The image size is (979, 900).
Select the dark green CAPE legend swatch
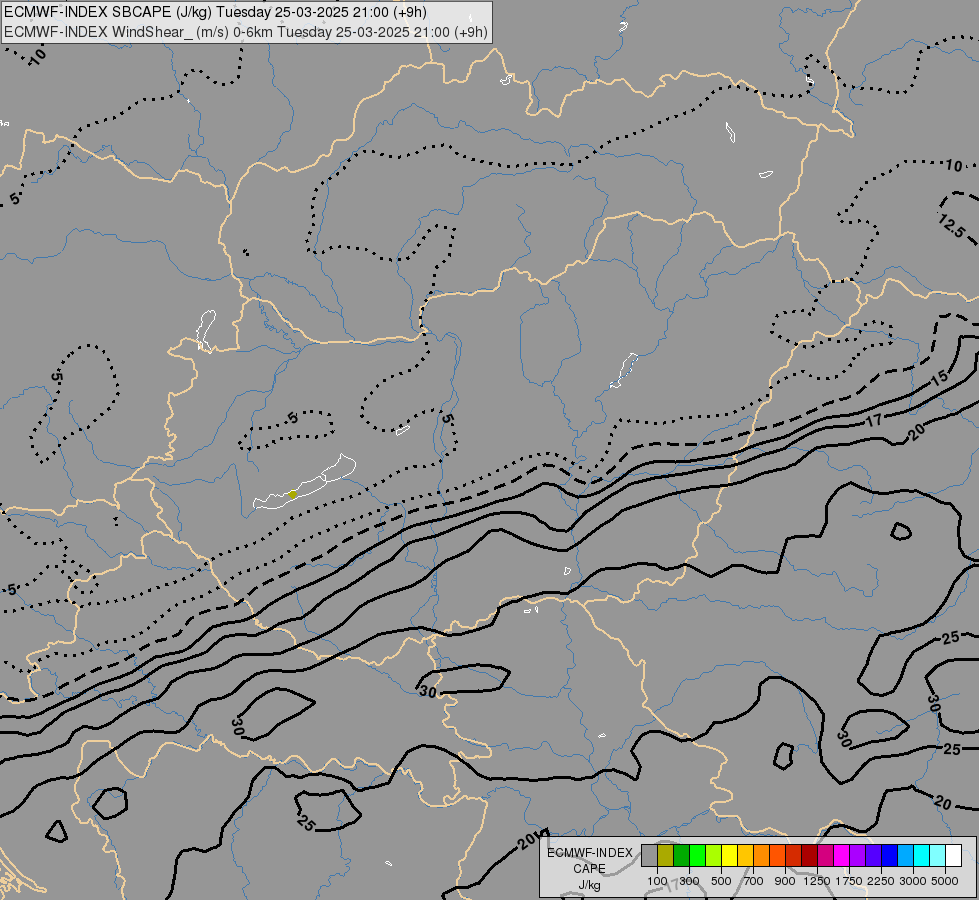(x=682, y=855)
